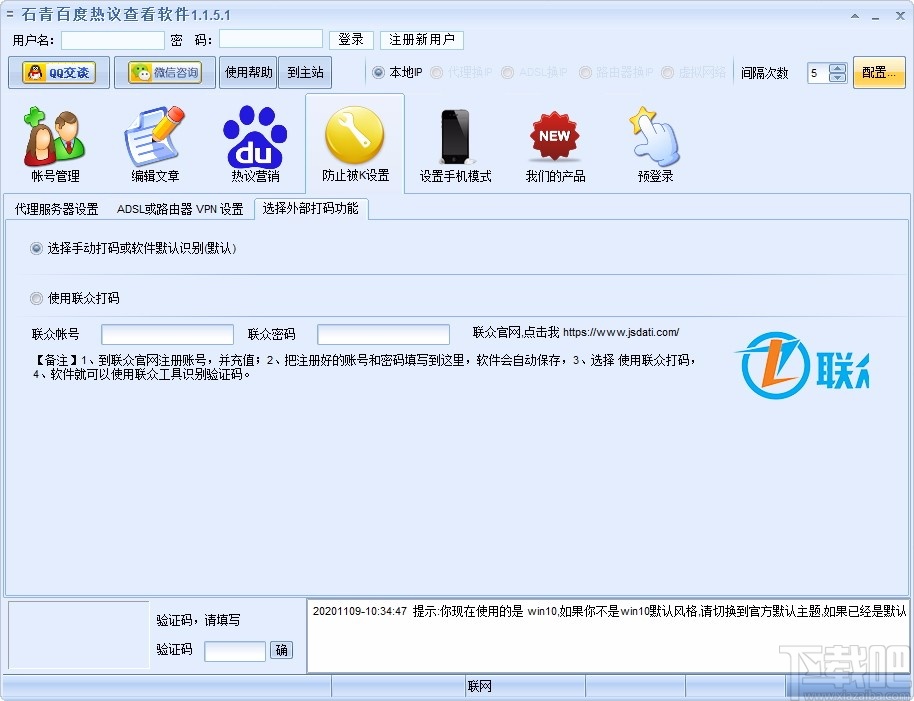Image resolution: width=914 pixels, height=701 pixels.
Task: Select the 本地IP radio option
Action: point(378,71)
